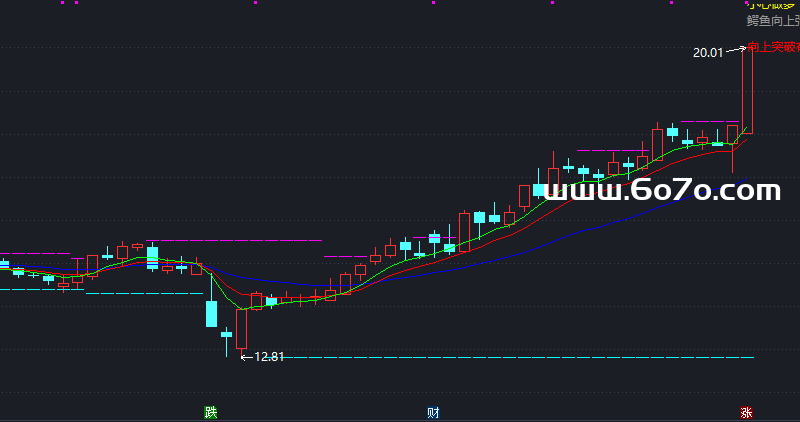Select the red candle touching the 12.81 low
Screen dimensions: 800x422
coord(241,329)
